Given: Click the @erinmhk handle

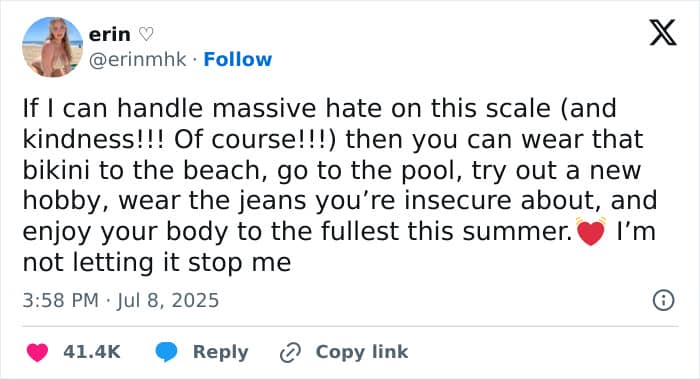Looking at the screenshot, I should (138, 59).
